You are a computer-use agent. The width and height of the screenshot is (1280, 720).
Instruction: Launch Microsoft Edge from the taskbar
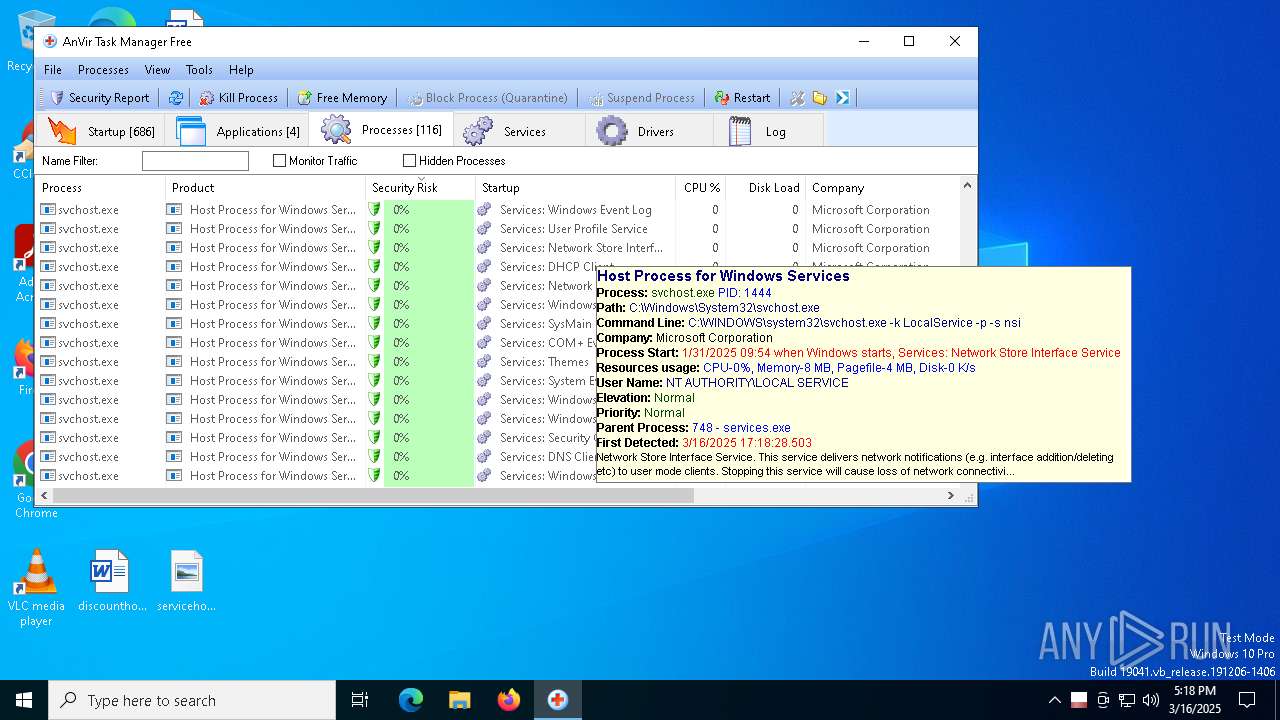tap(411, 700)
